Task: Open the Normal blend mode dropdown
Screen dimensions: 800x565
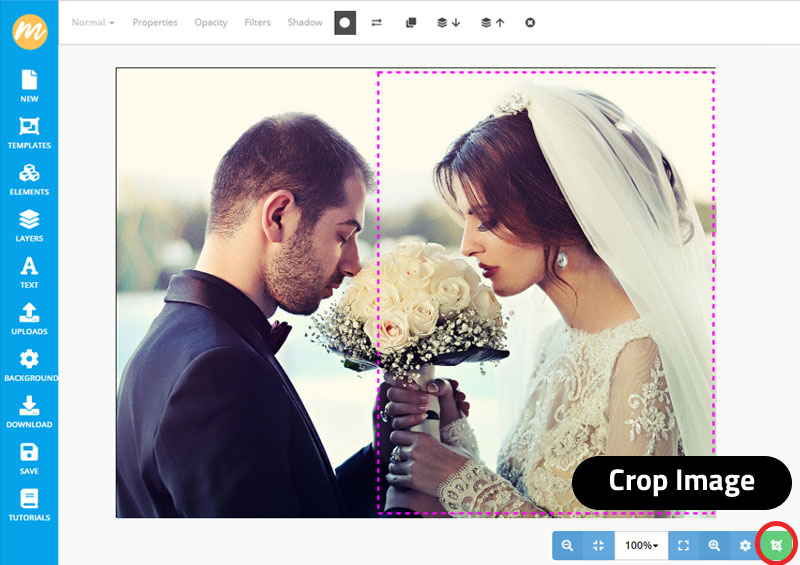Action: pyautogui.click(x=93, y=22)
